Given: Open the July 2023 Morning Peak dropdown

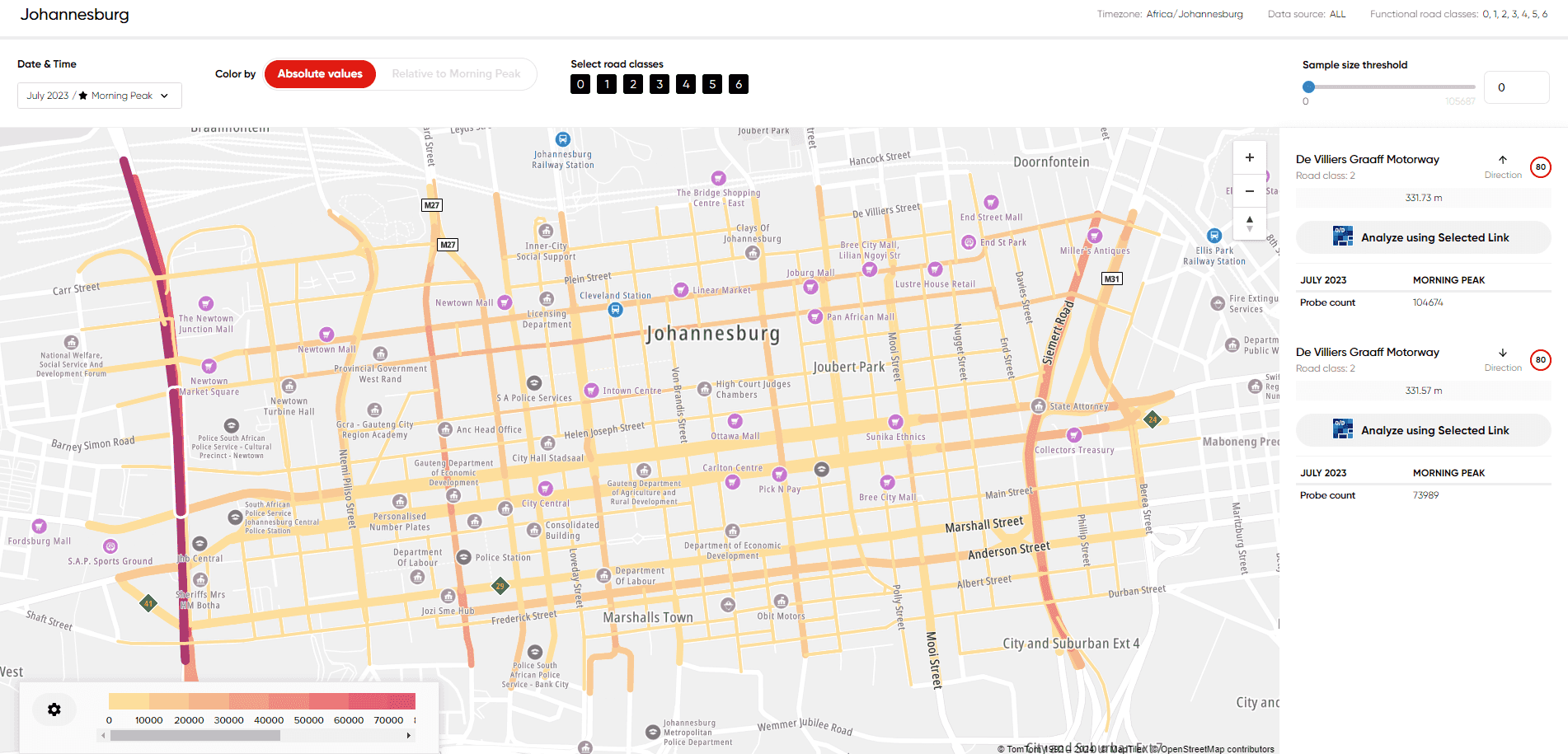Looking at the screenshot, I should click(x=99, y=96).
